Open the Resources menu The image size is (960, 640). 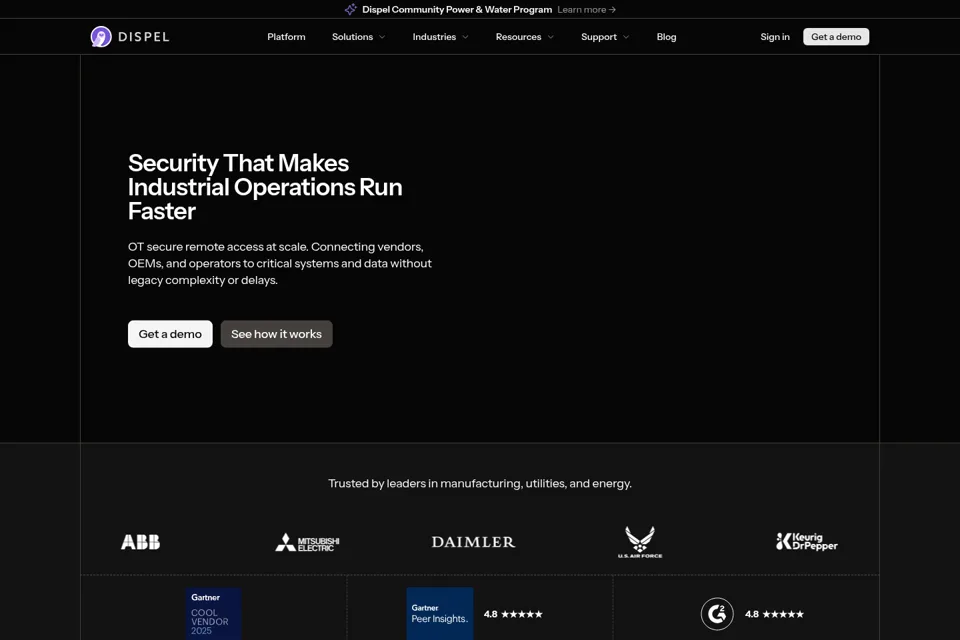point(518,37)
